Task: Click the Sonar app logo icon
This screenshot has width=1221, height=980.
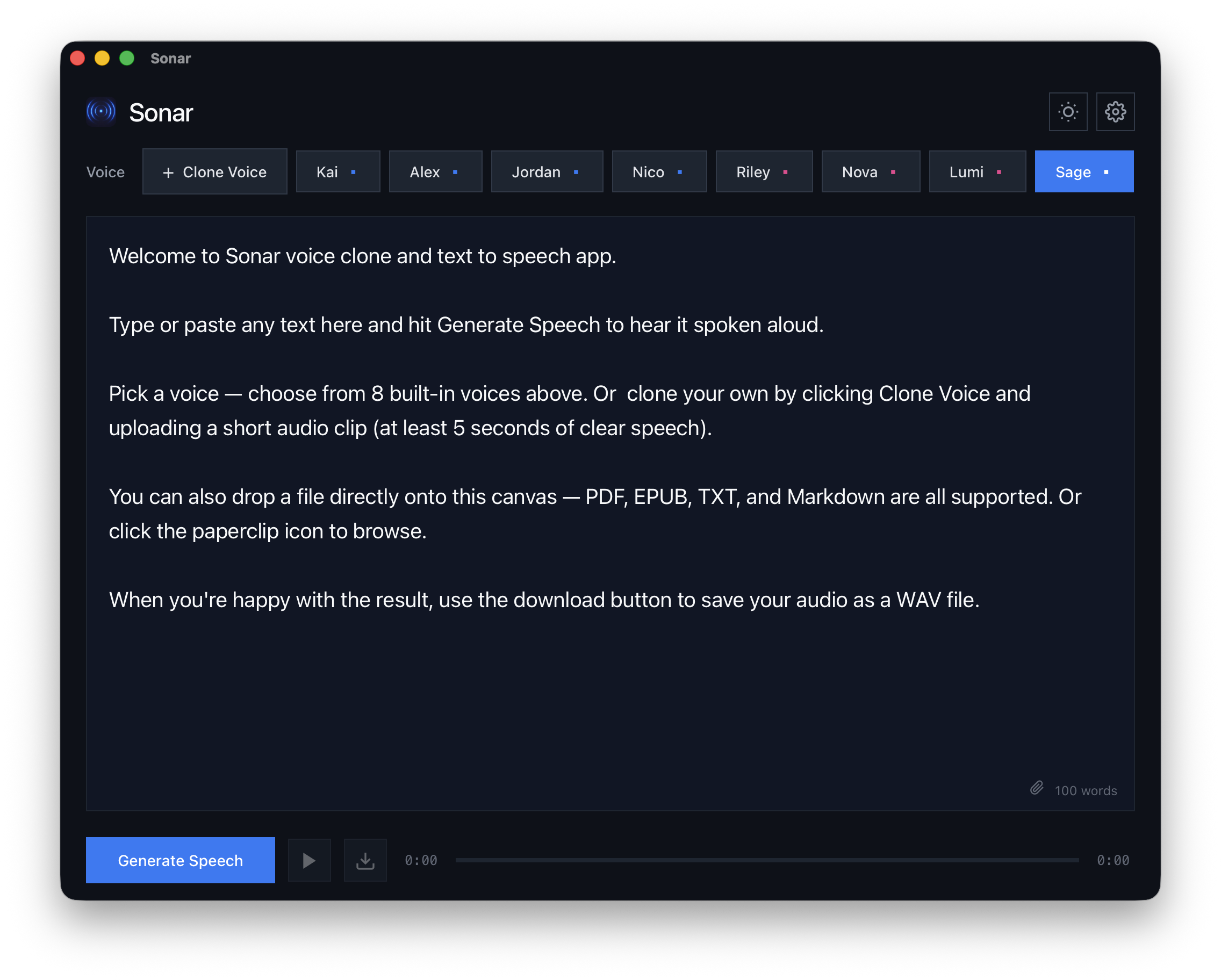Action: tap(101, 112)
